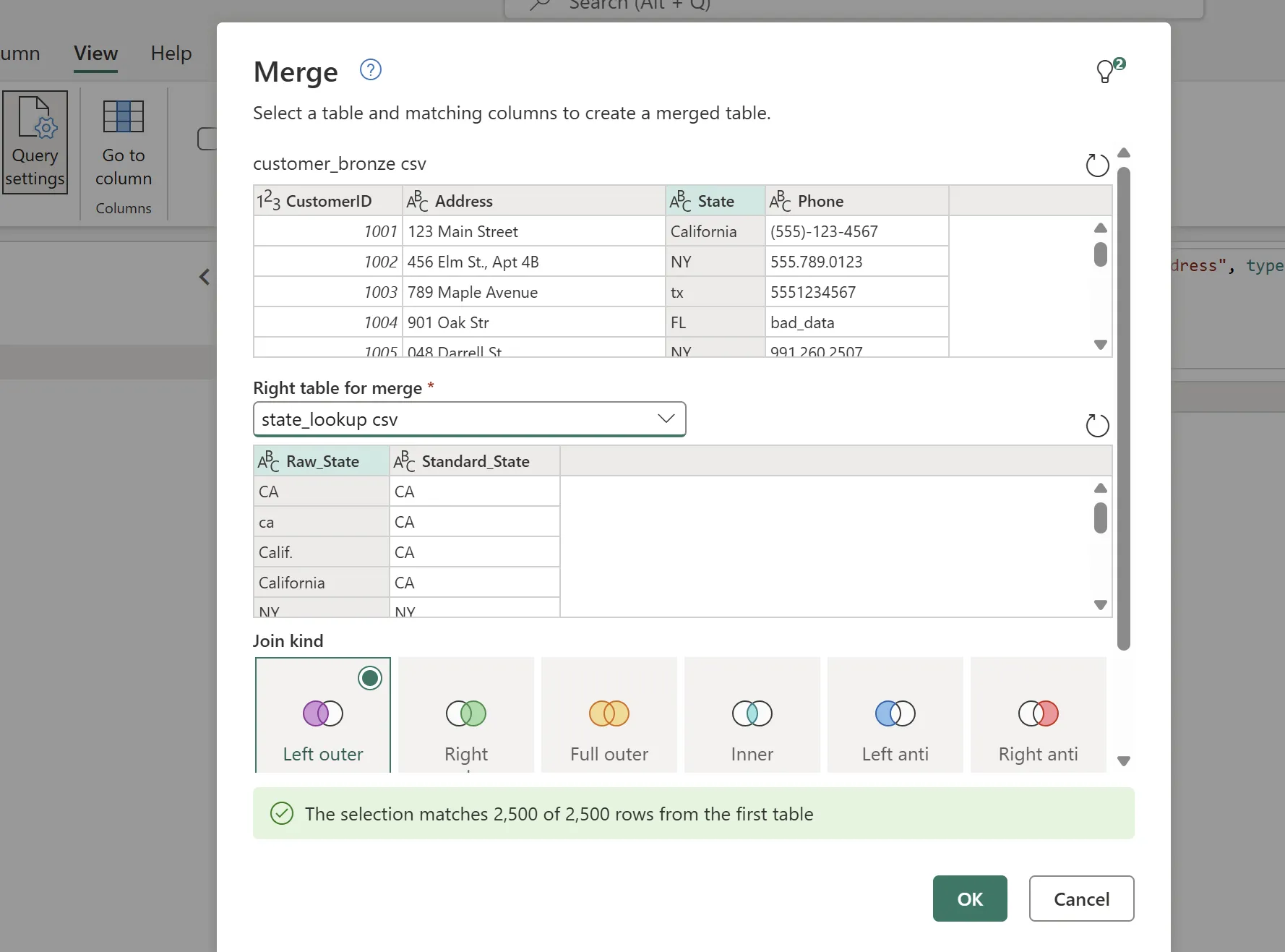Click the Address text type icon
This screenshot has height=952, width=1285.
418,200
